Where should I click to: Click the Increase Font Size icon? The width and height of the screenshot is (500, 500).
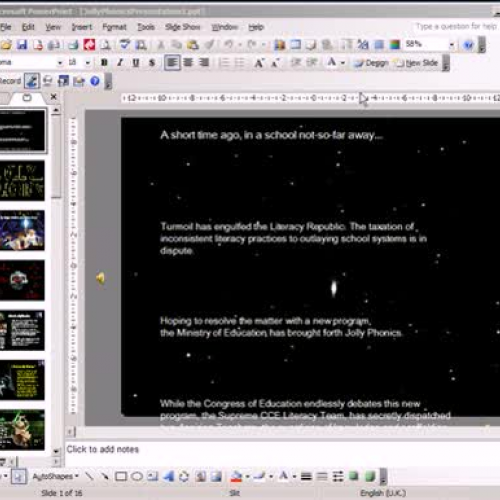259,63
